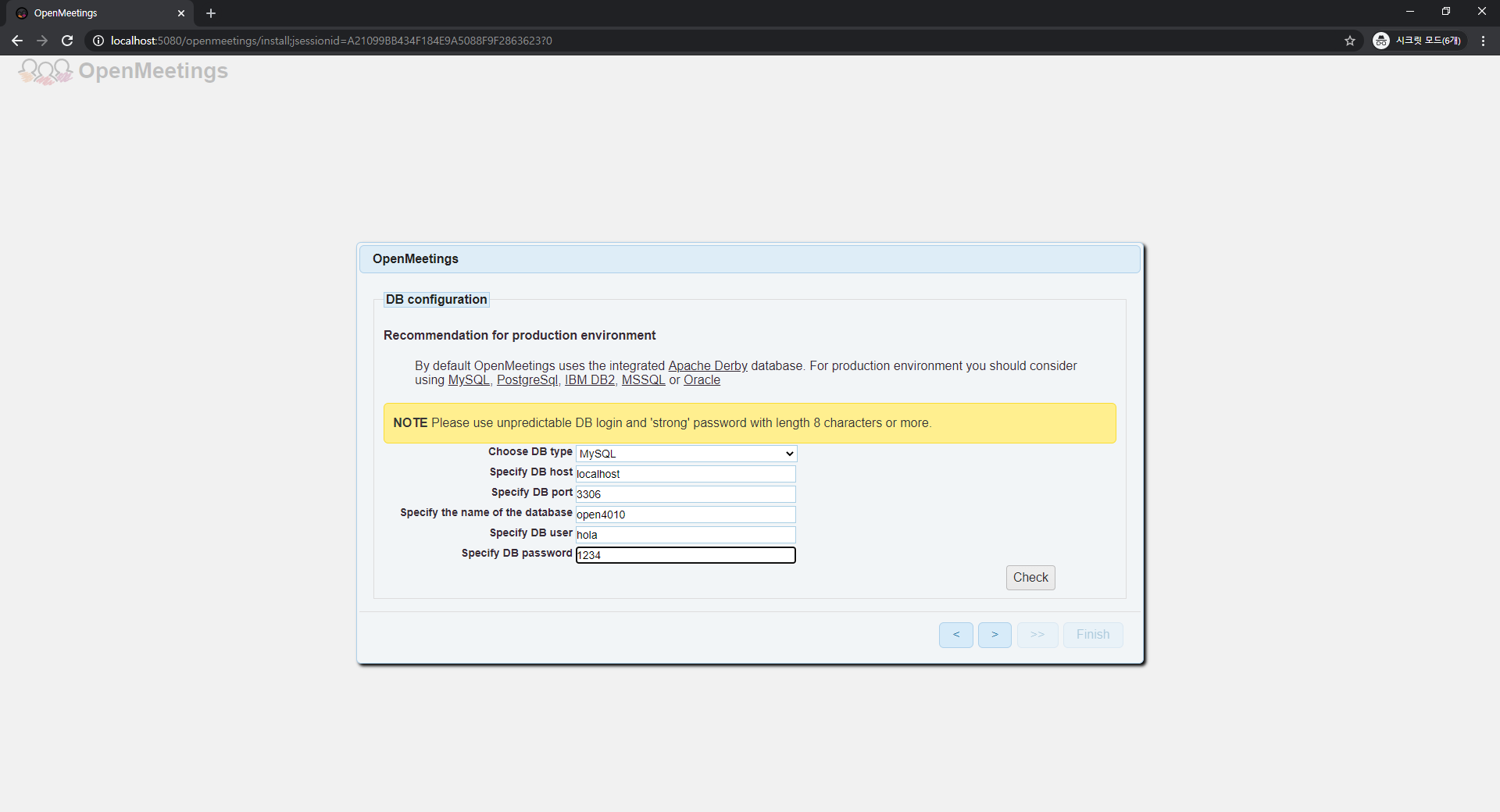Close the OpenMeetings browser tab
Viewport: 1500px width, 812px height.
click(x=181, y=13)
